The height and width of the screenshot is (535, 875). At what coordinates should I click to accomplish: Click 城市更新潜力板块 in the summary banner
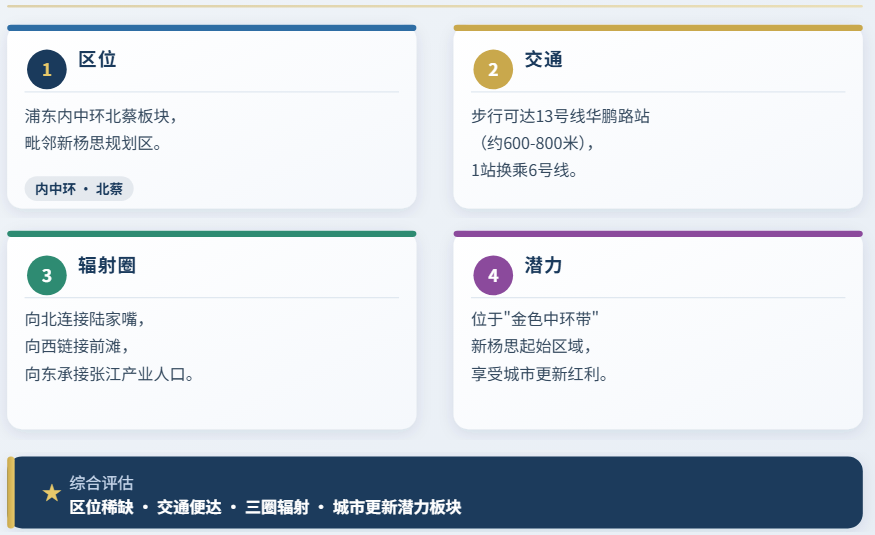click(x=397, y=507)
